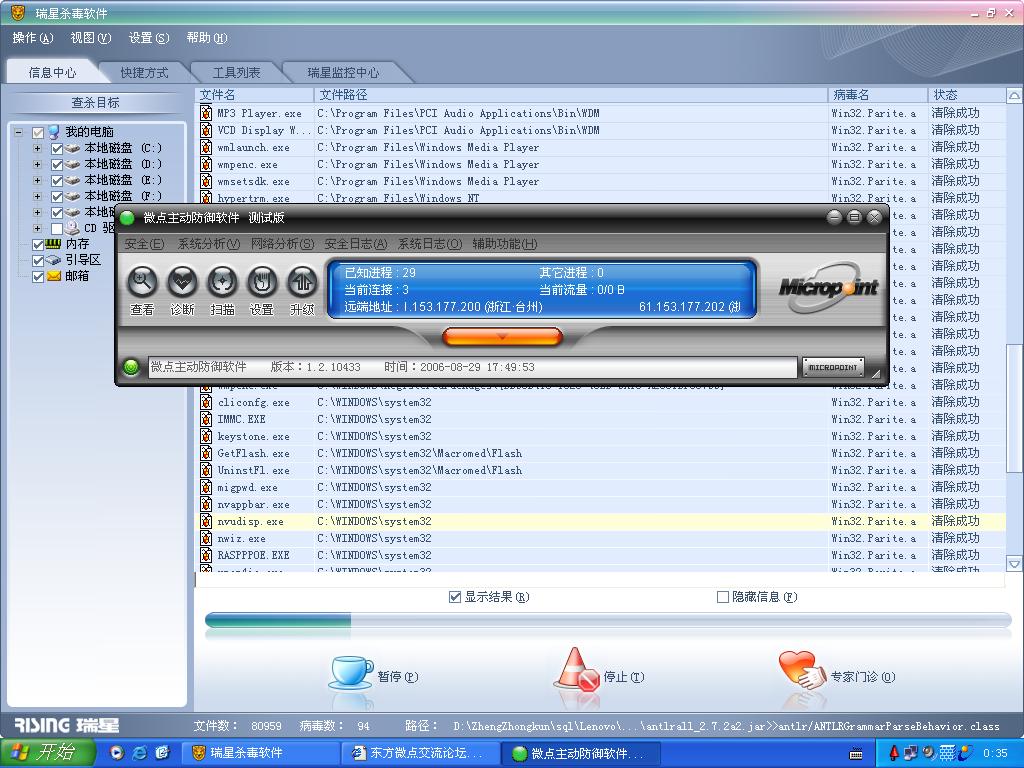Click the Rising lion logo in title bar
Screen dimensions: 1024x768
click(x=18, y=12)
